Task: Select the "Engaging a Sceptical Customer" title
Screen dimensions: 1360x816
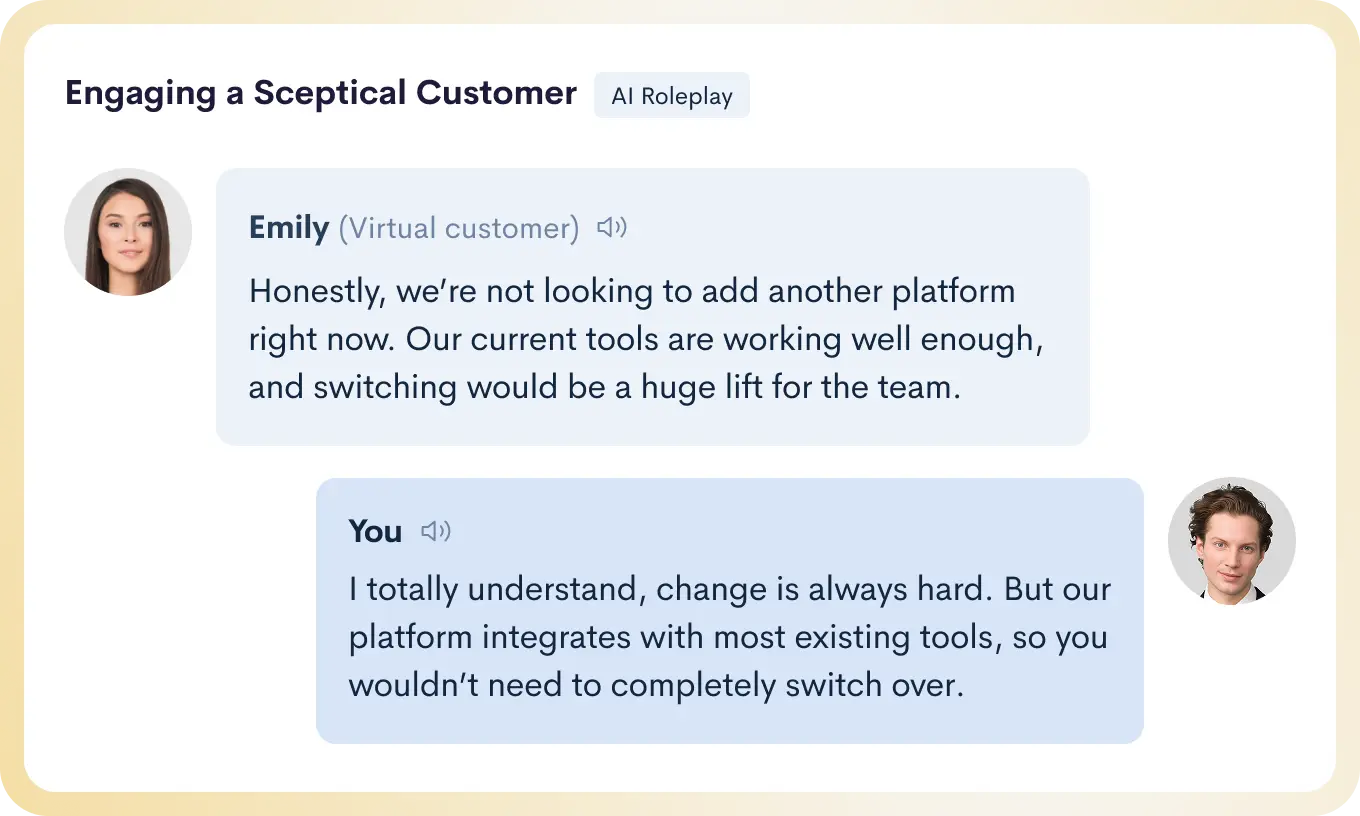Action: pyautogui.click(x=320, y=93)
